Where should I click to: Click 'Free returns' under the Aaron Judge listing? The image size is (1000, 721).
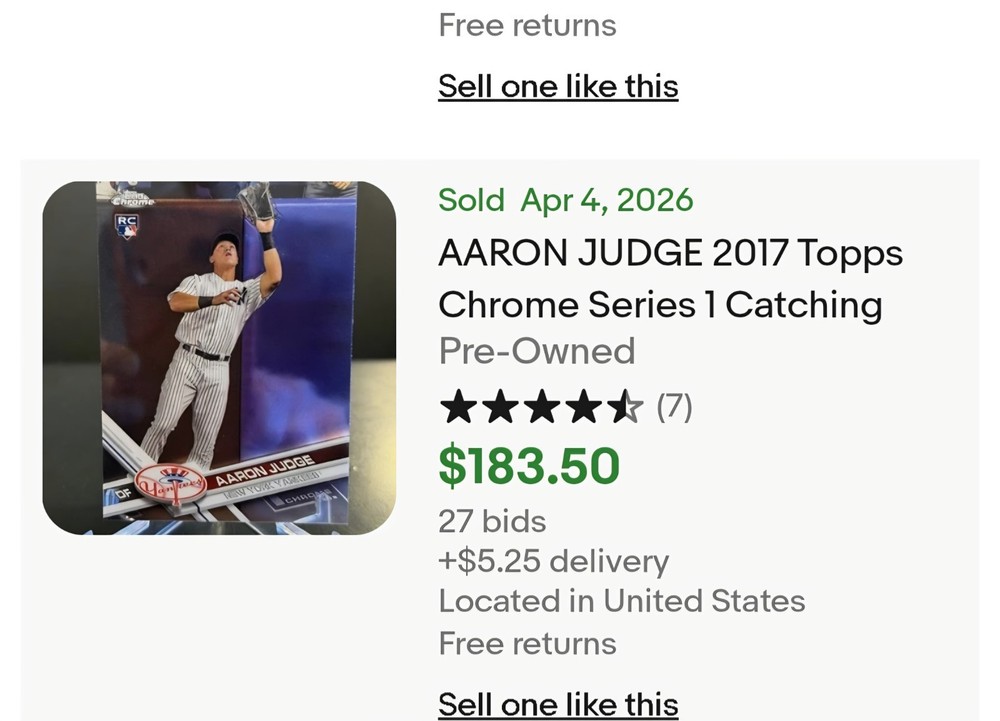pyautogui.click(x=527, y=643)
